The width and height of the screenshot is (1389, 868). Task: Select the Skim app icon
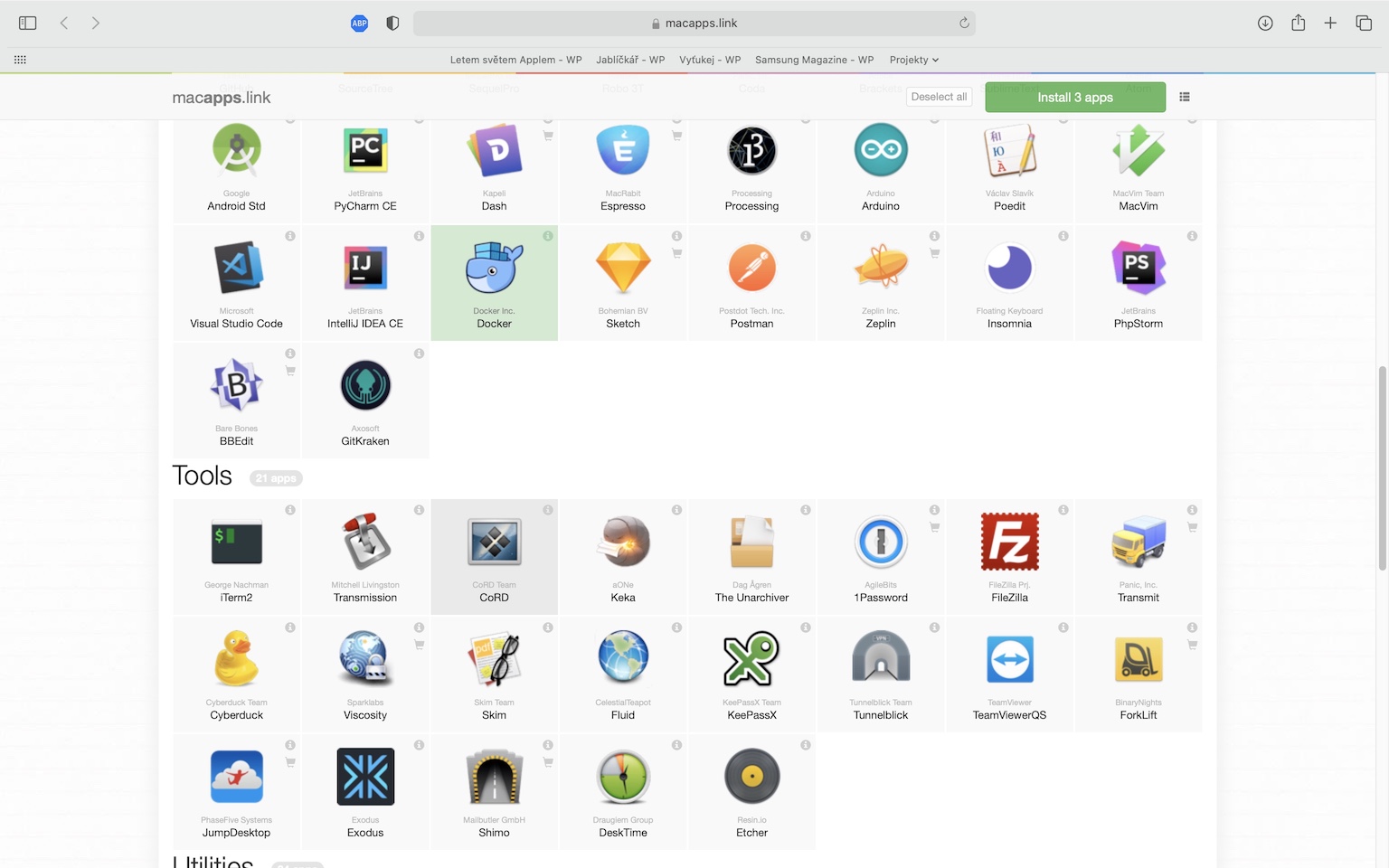pyautogui.click(x=495, y=659)
